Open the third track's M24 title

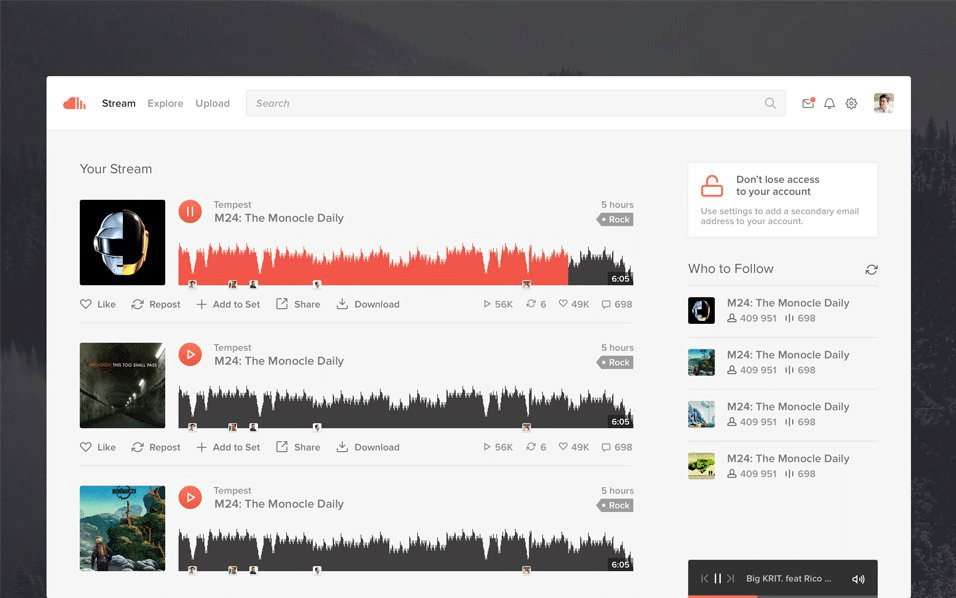pyautogui.click(x=279, y=504)
